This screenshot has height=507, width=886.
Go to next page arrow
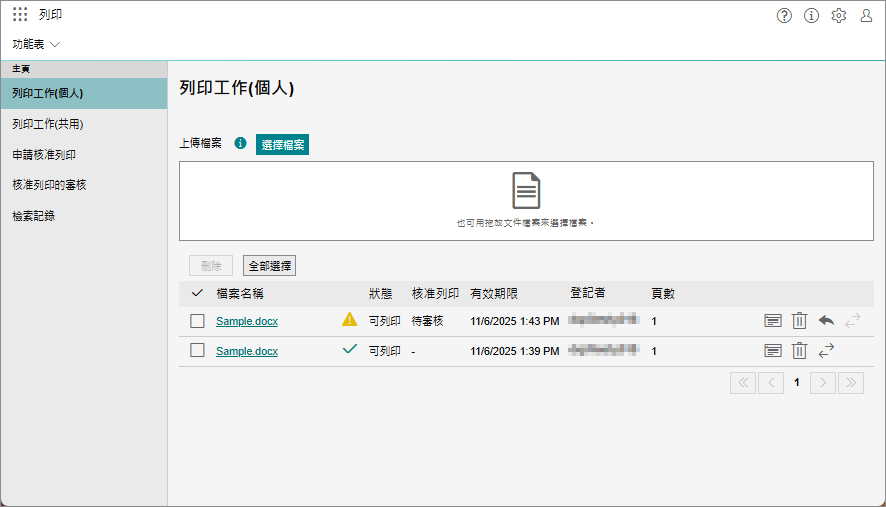click(x=823, y=382)
